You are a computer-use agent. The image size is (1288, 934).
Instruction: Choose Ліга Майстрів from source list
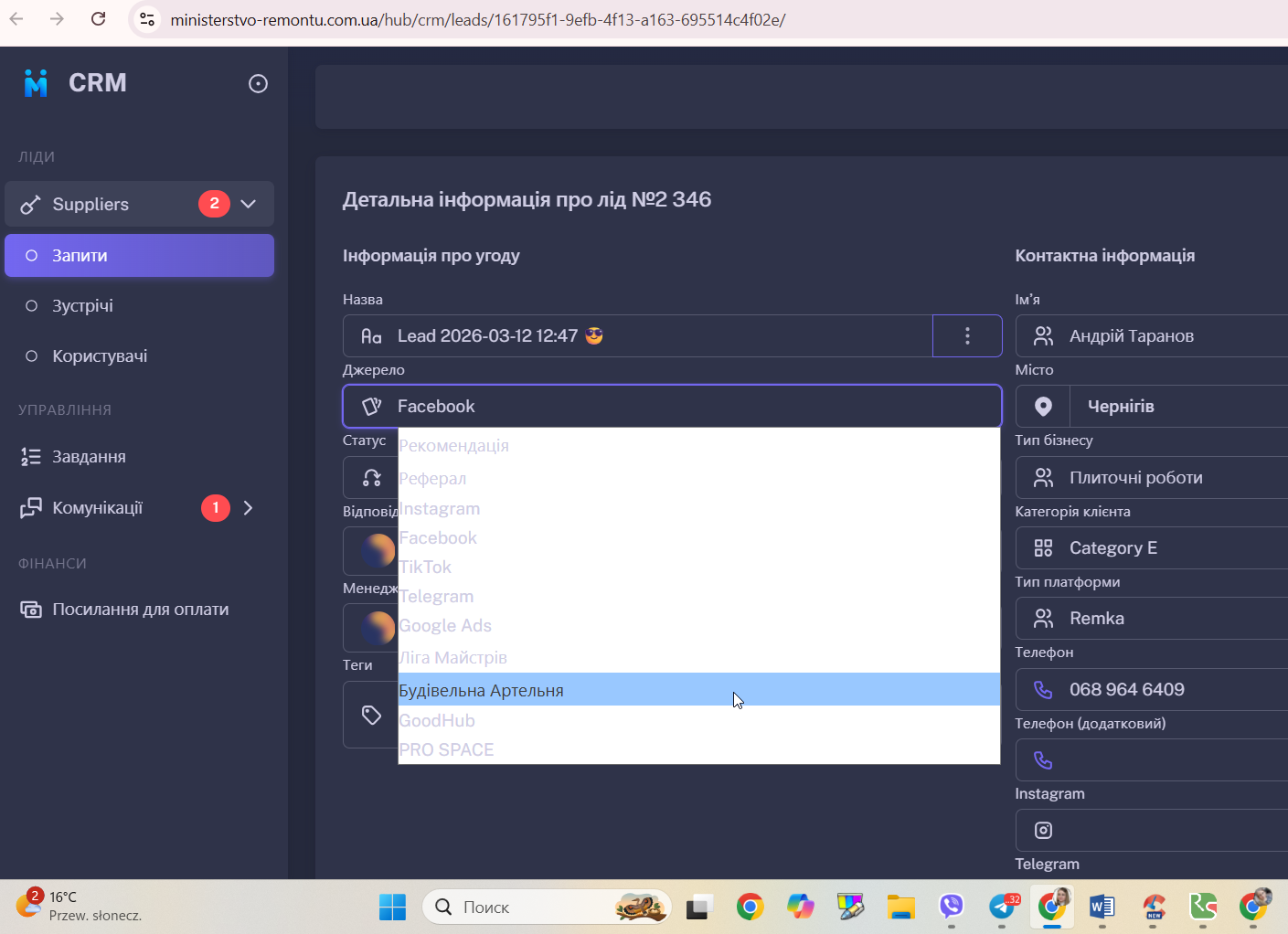coord(699,657)
